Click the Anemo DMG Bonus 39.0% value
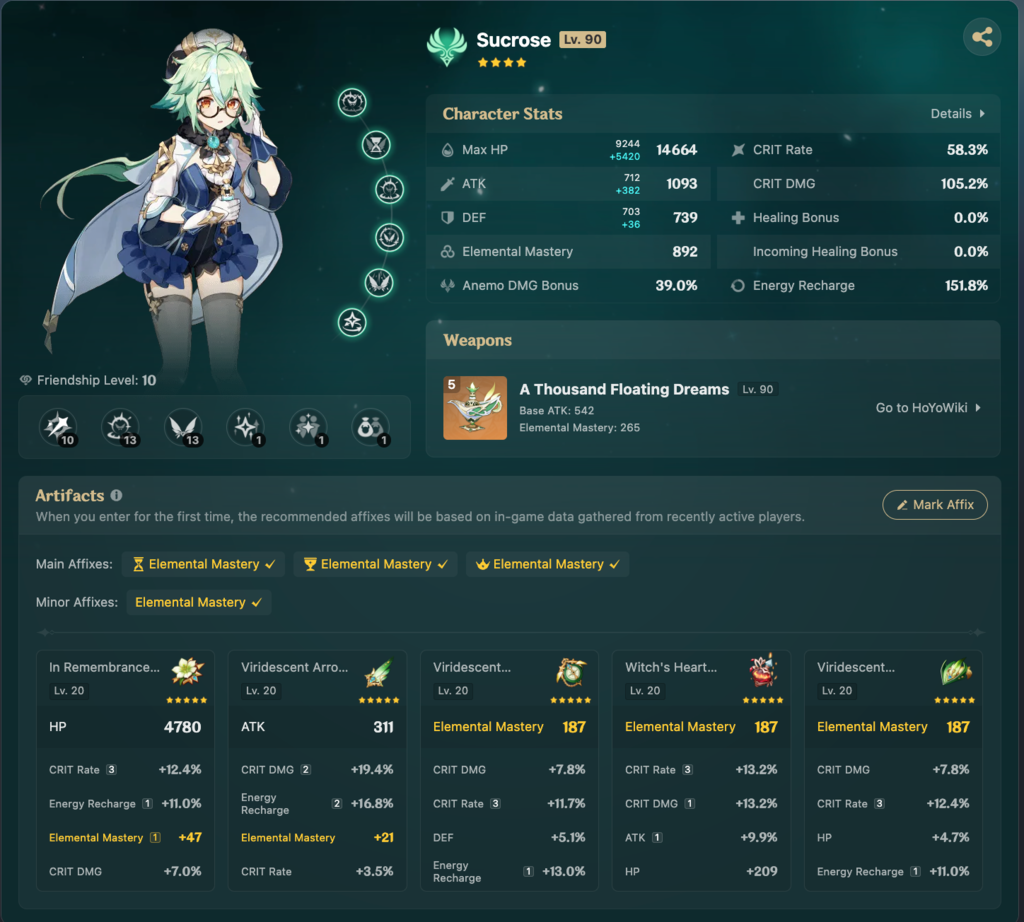This screenshot has height=922, width=1024. (x=677, y=286)
